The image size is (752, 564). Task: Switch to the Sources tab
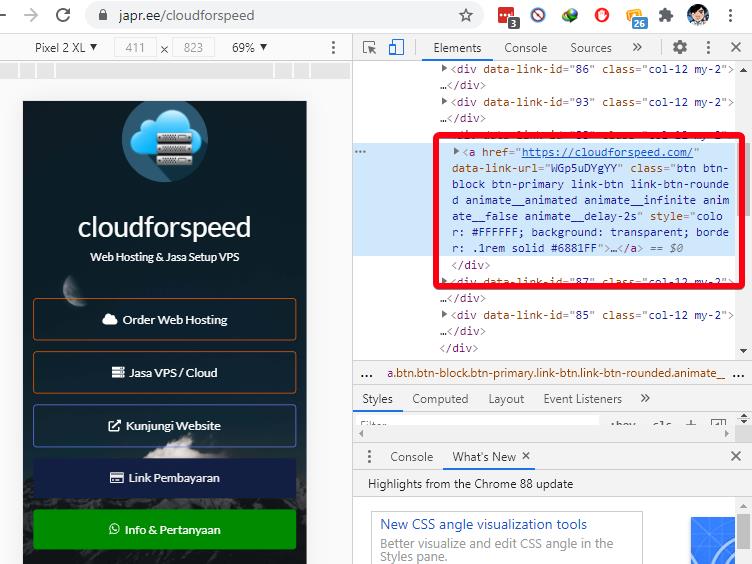pos(591,47)
